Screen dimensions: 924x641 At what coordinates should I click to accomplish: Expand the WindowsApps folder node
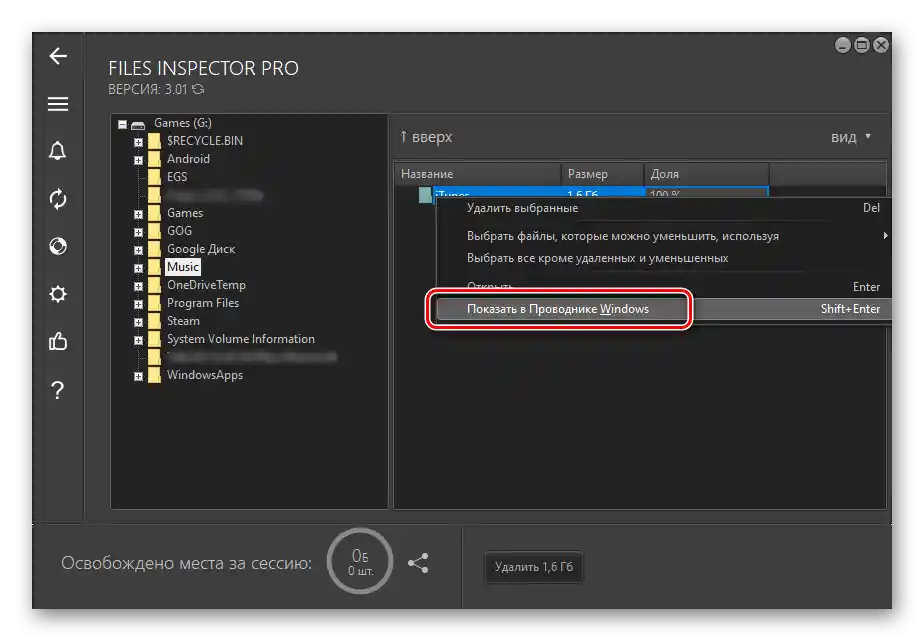click(x=138, y=376)
